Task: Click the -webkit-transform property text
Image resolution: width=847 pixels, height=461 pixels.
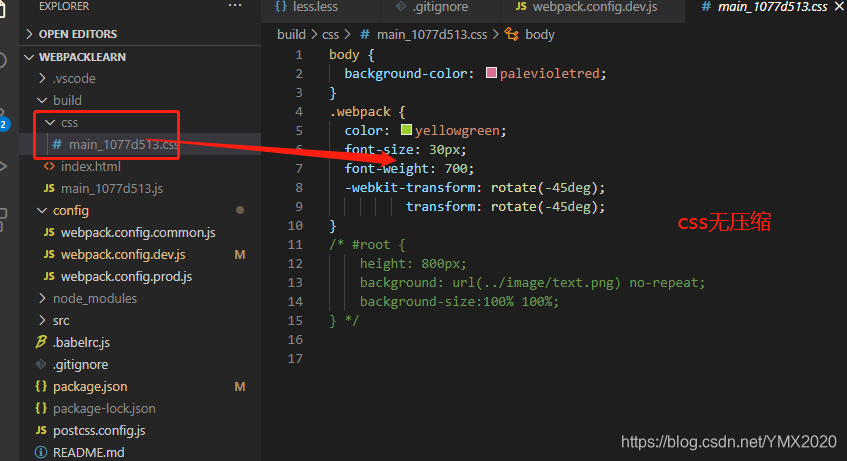Action: tap(413, 188)
